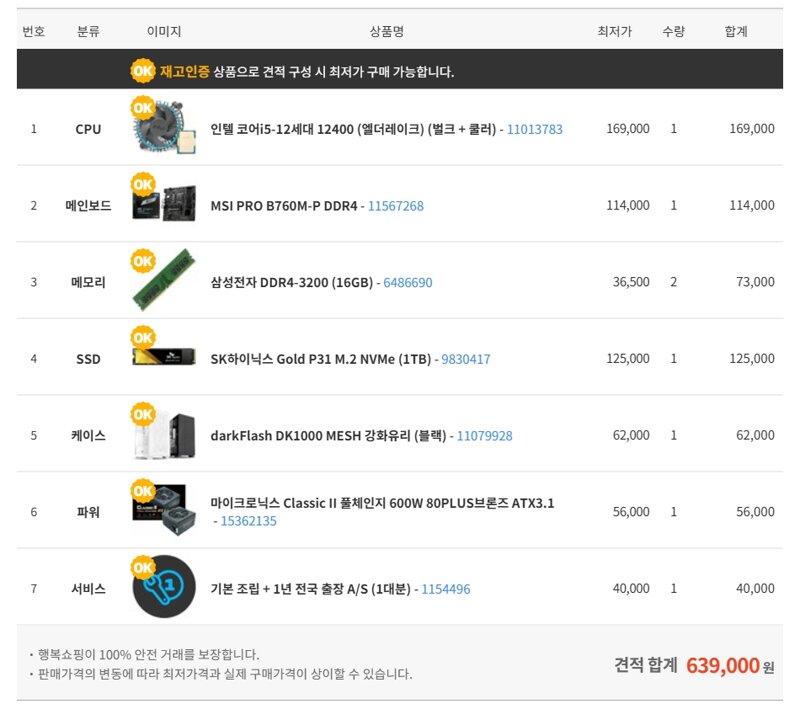Image resolution: width=800 pixels, height=704 pixels.
Task: Click the CPU category label
Action: [88, 129]
